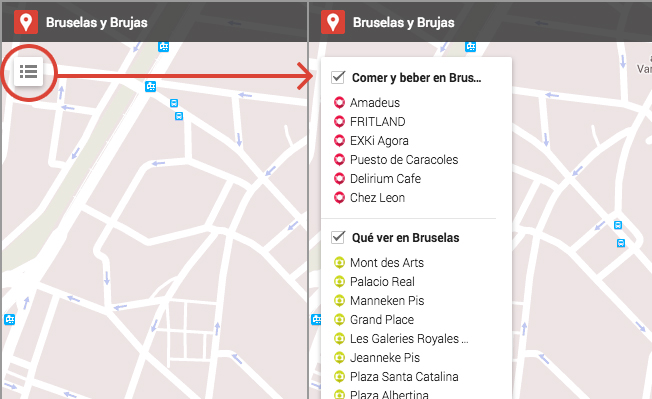Select EXKi Agora from the list
Viewport: 652px width, 399px height.
(x=379, y=141)
